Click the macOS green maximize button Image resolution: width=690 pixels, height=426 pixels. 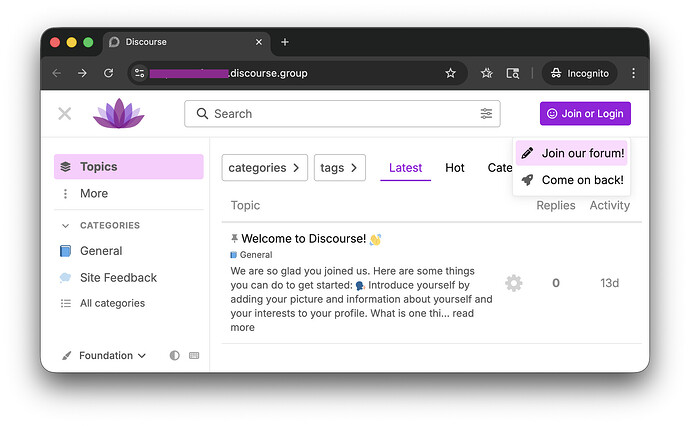(x=88, y=42)
